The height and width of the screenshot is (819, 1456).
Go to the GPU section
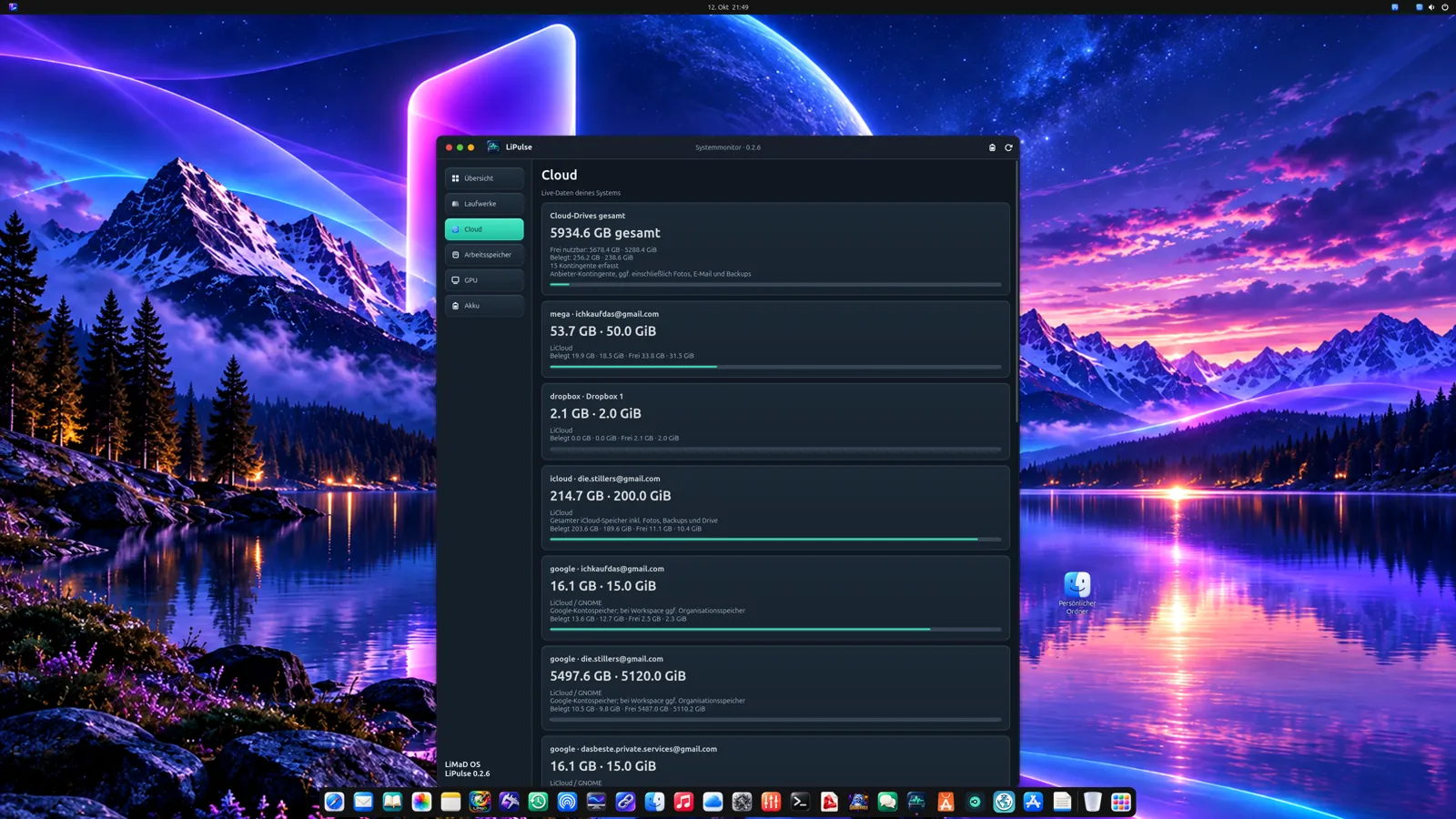tap(484, 280)
